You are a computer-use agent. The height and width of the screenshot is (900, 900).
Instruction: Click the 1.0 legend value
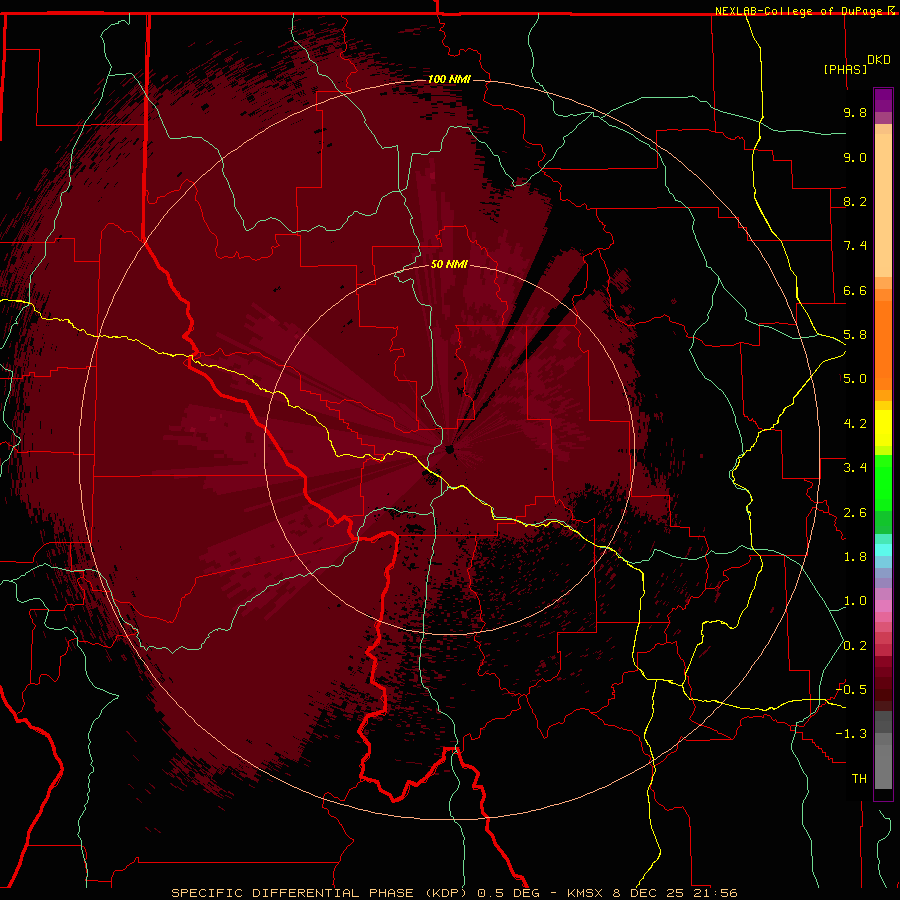(855, 601)
